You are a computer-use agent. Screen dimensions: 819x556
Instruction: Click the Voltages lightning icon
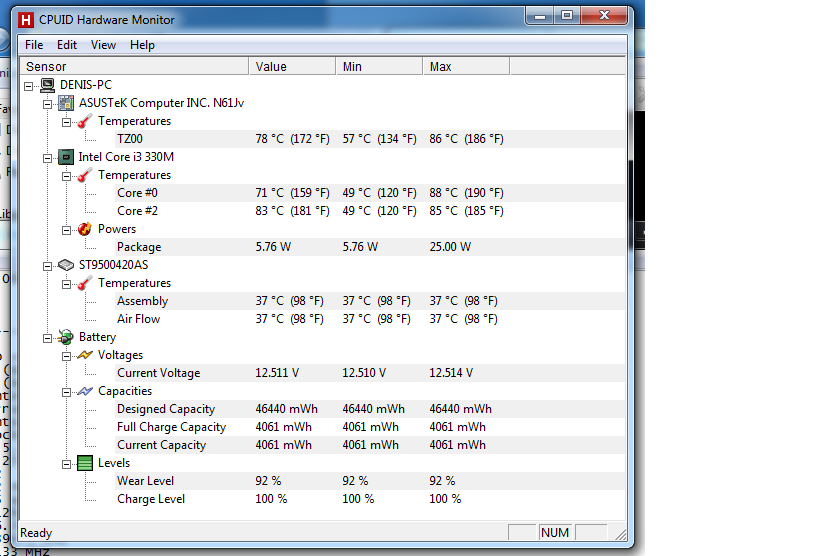click(85, 355)
